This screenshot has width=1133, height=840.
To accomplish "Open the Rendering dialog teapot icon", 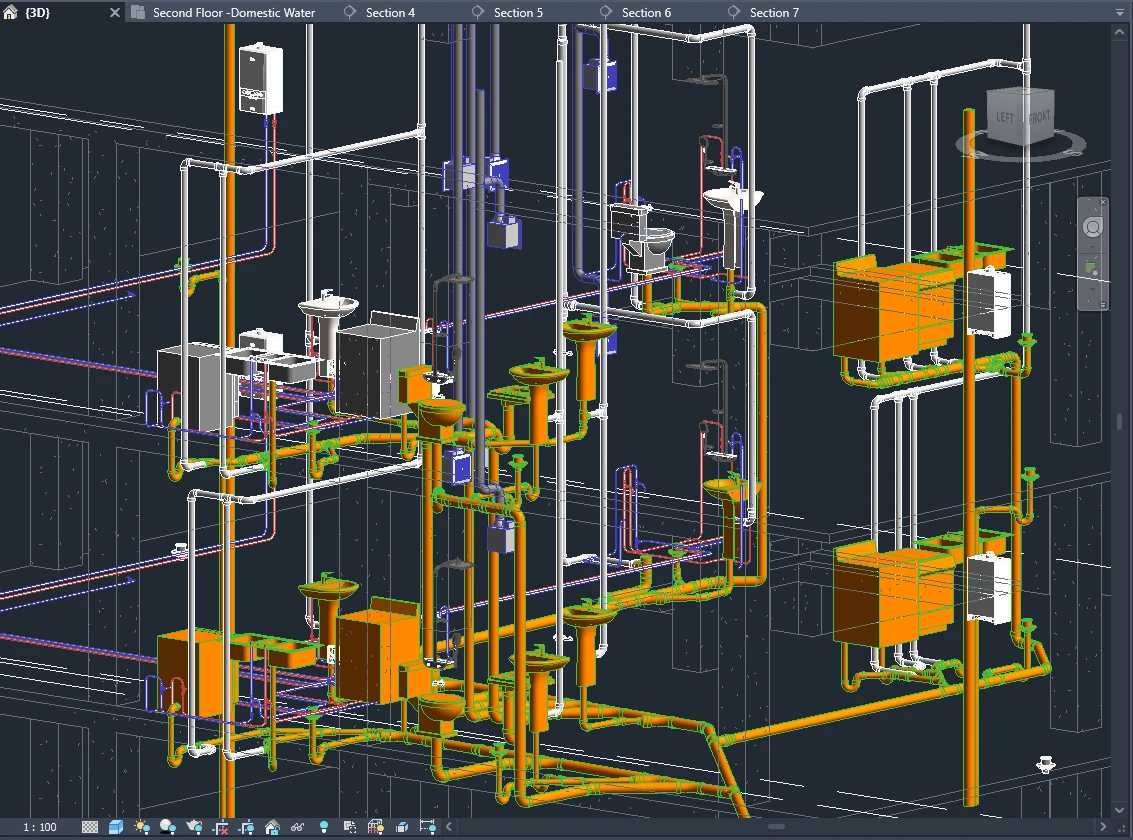I will click(195, 827).
